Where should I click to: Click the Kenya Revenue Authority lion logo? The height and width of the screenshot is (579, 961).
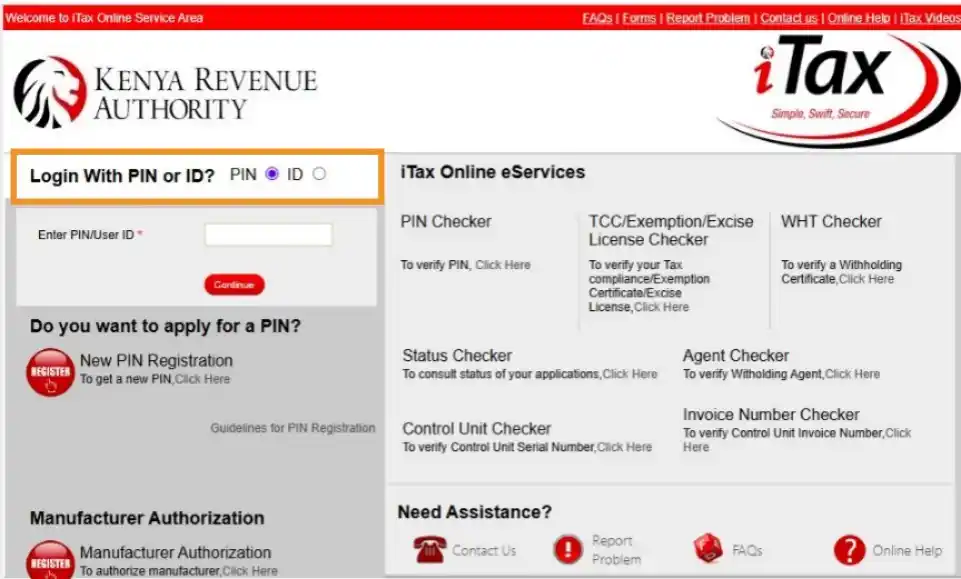coord(50,92)
